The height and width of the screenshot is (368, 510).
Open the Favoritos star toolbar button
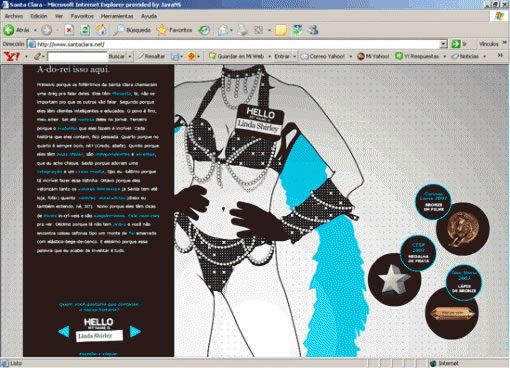click(174, 30)
